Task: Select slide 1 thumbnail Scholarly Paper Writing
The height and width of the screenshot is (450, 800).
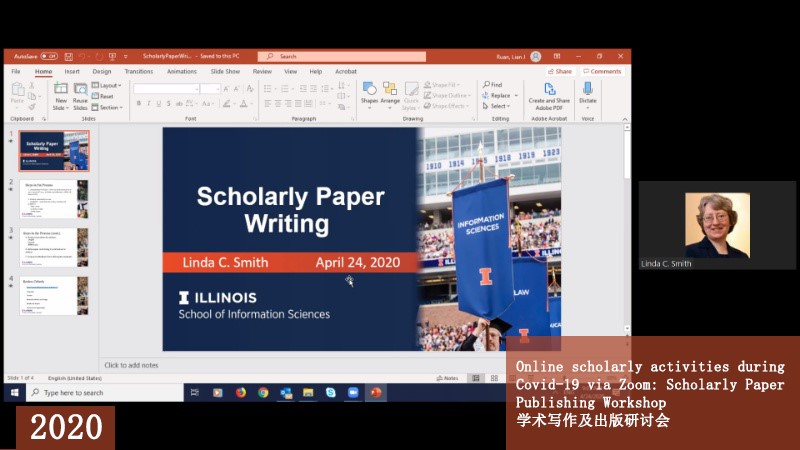Action: tap(54, 151)
